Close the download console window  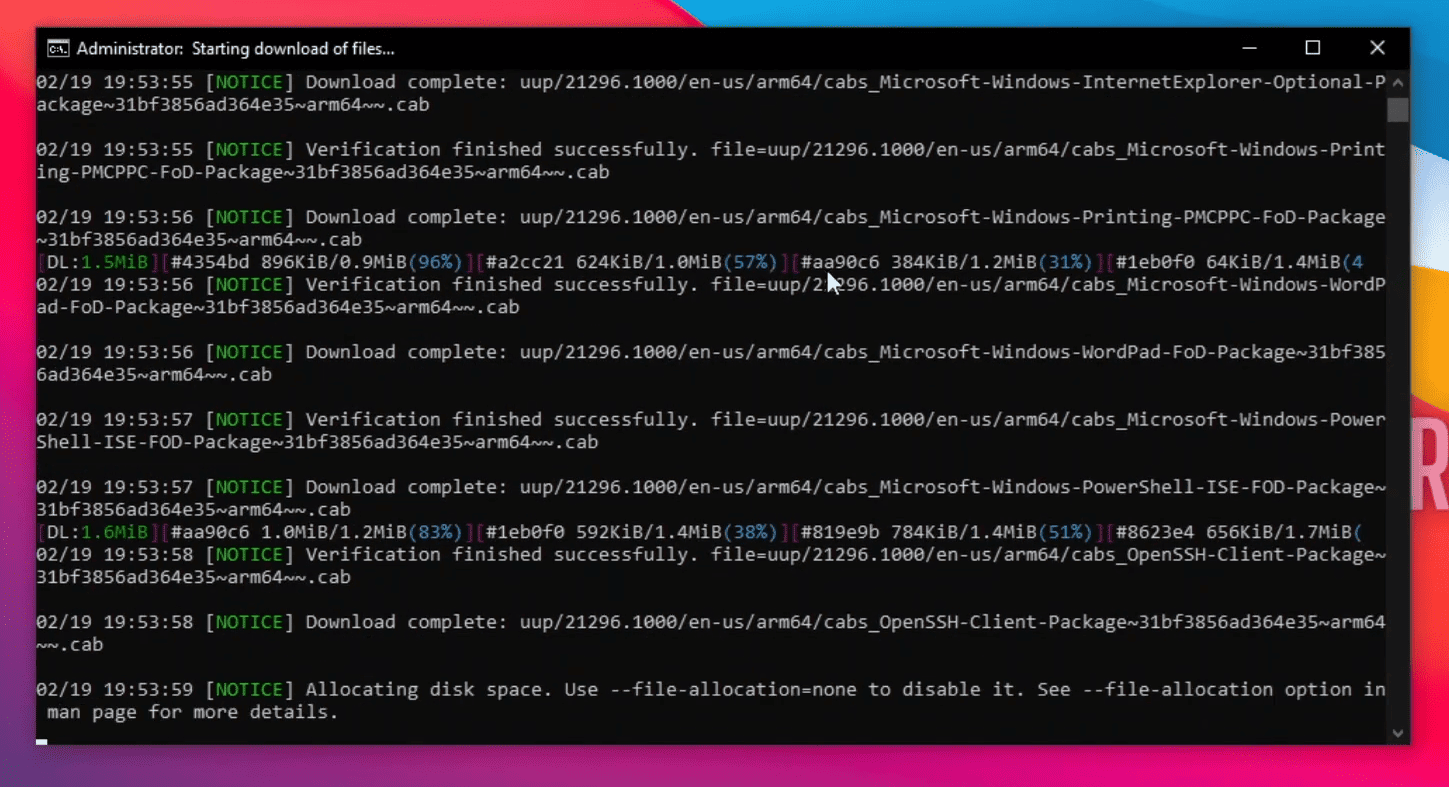tap(1377, 47)
